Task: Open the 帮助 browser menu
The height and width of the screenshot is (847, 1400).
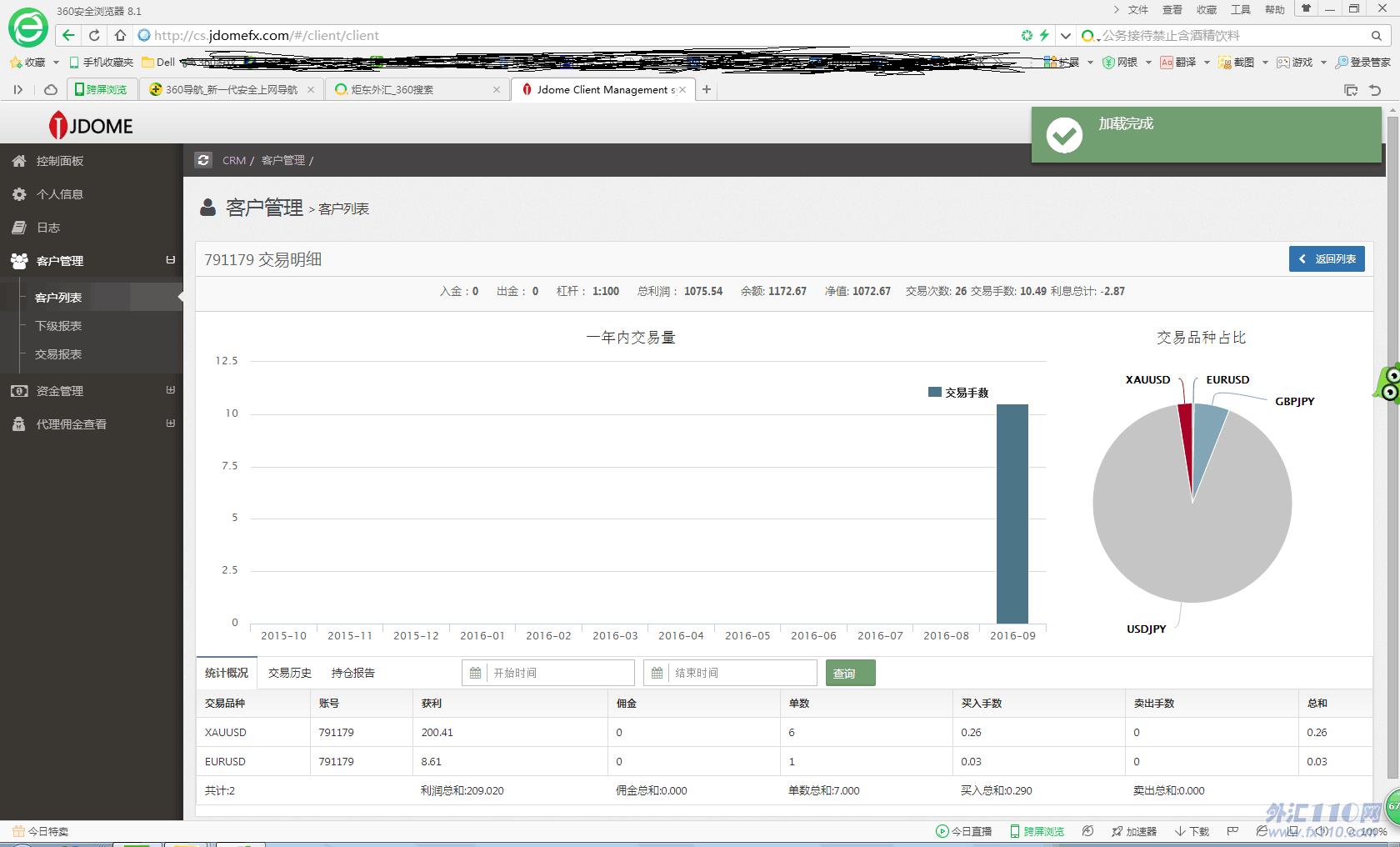Action: click(1275, 9)
